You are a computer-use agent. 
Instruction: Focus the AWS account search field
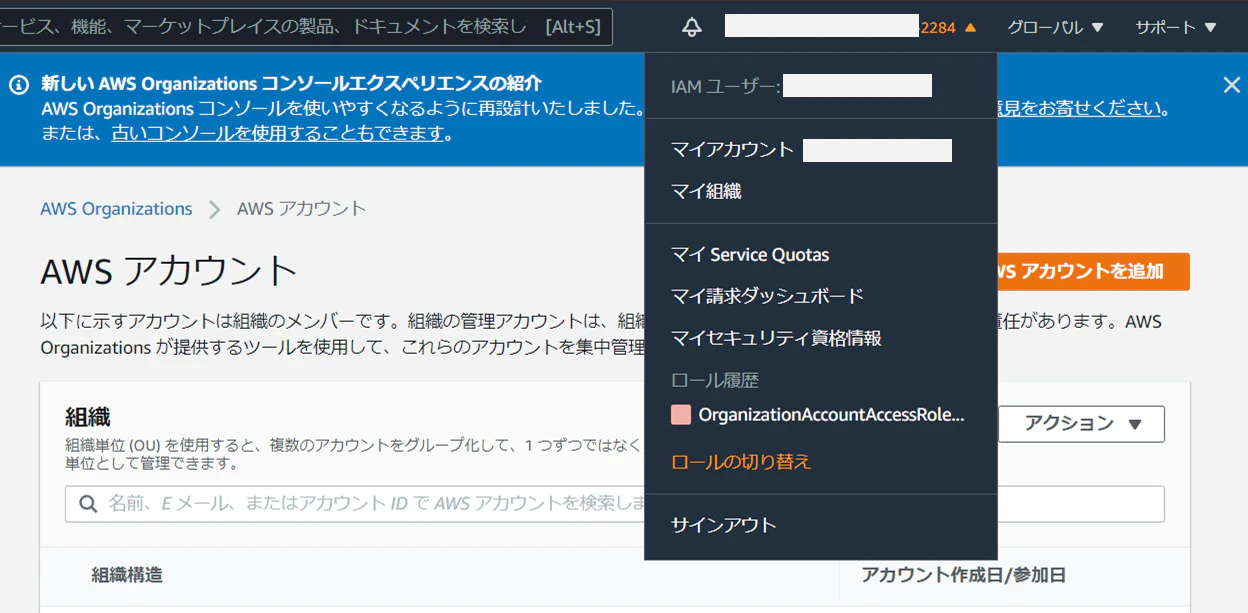click(615, 504)
